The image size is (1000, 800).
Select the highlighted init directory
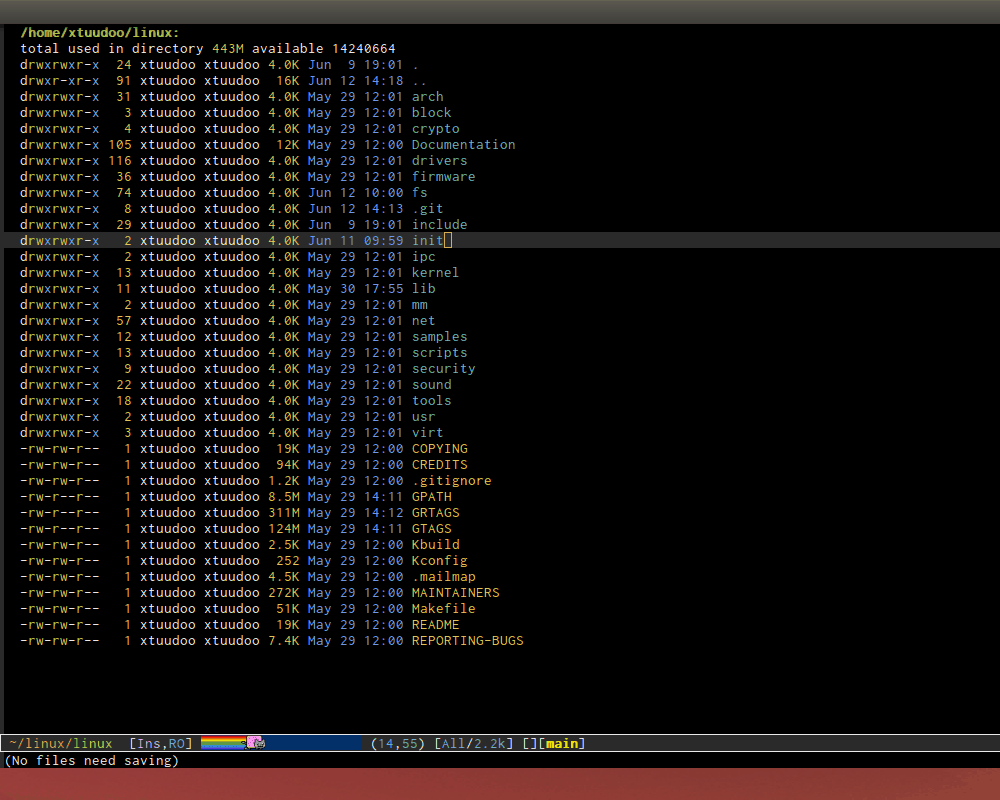click(427, 241)
